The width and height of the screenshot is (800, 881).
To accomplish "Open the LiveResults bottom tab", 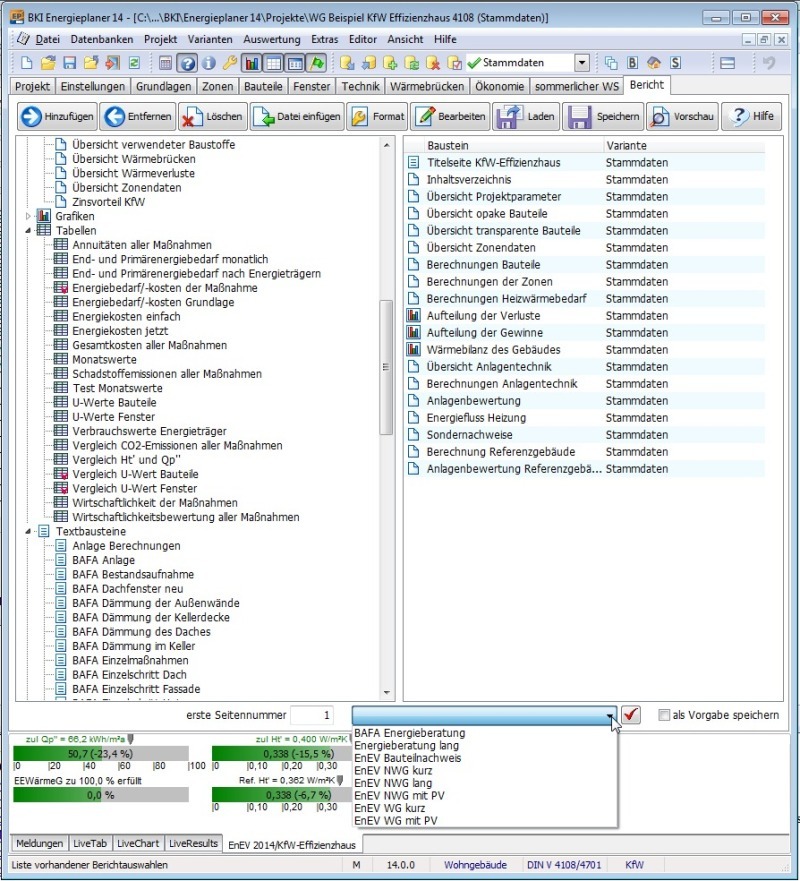I will click(193, 843).
